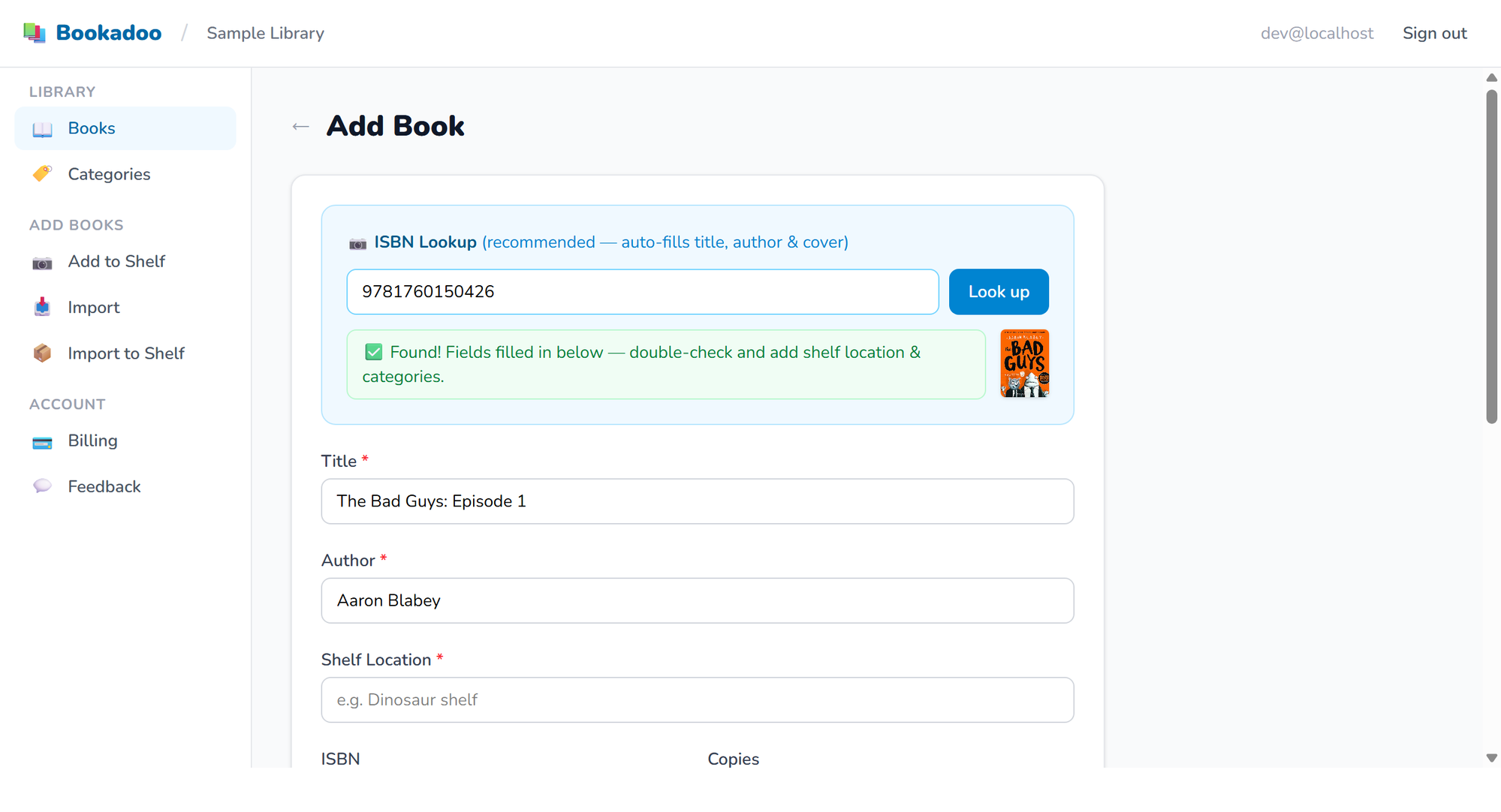The image size is (1501, 812).
Task: Open the Feedback page
Action: (125, 486)
